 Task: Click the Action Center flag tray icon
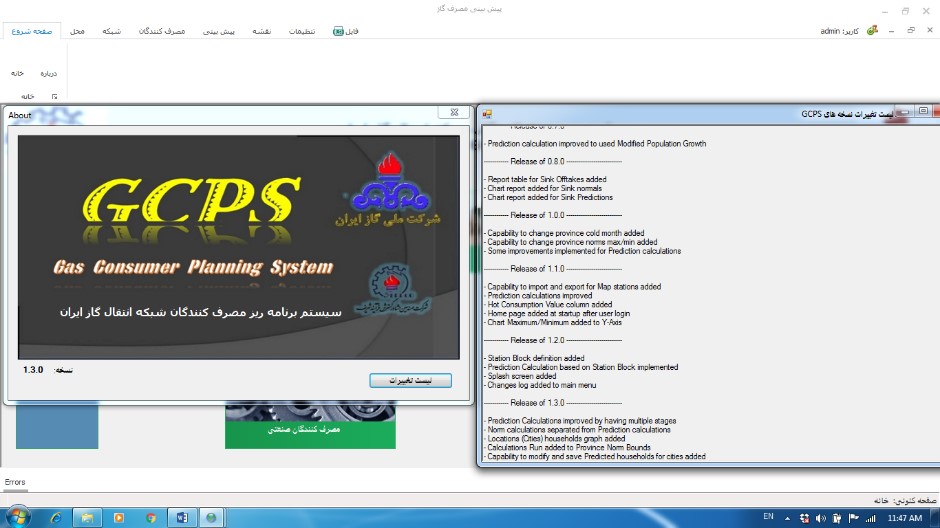[x=854, y=518]
